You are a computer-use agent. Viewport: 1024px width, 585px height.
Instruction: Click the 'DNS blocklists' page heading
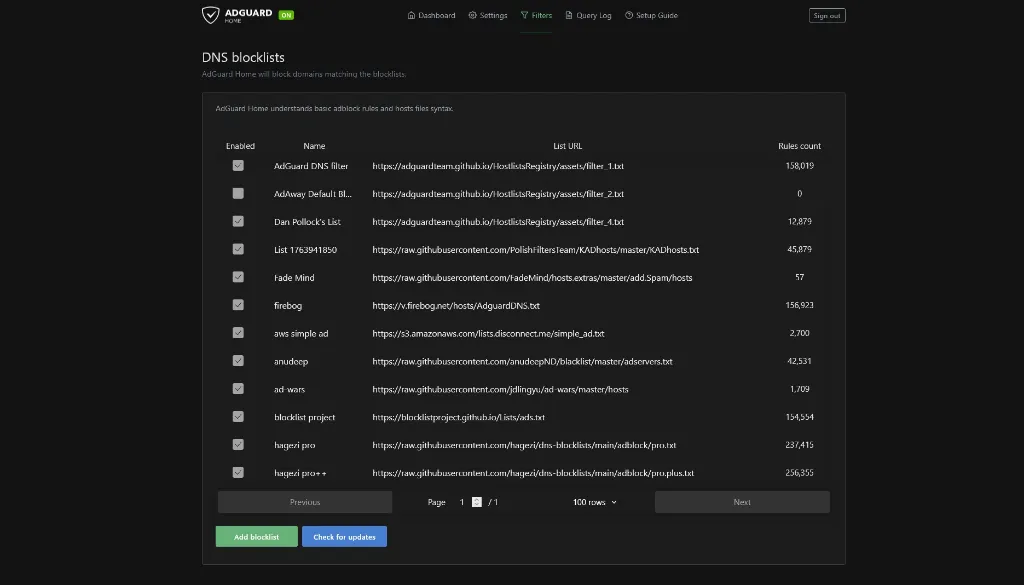[x=243, y=57]
